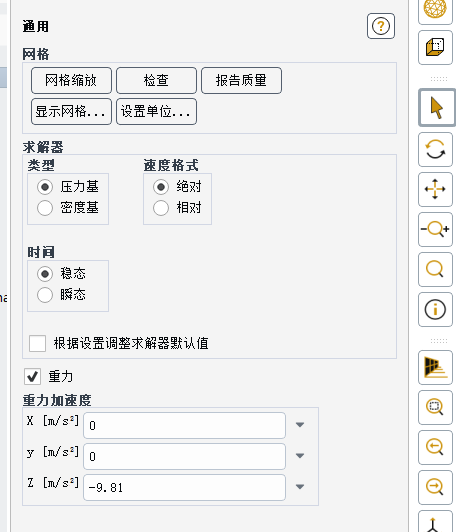Expand the X gravity component dropdown arrow
This screenshot has width=456, height=532.
click(x=300, y=425)
